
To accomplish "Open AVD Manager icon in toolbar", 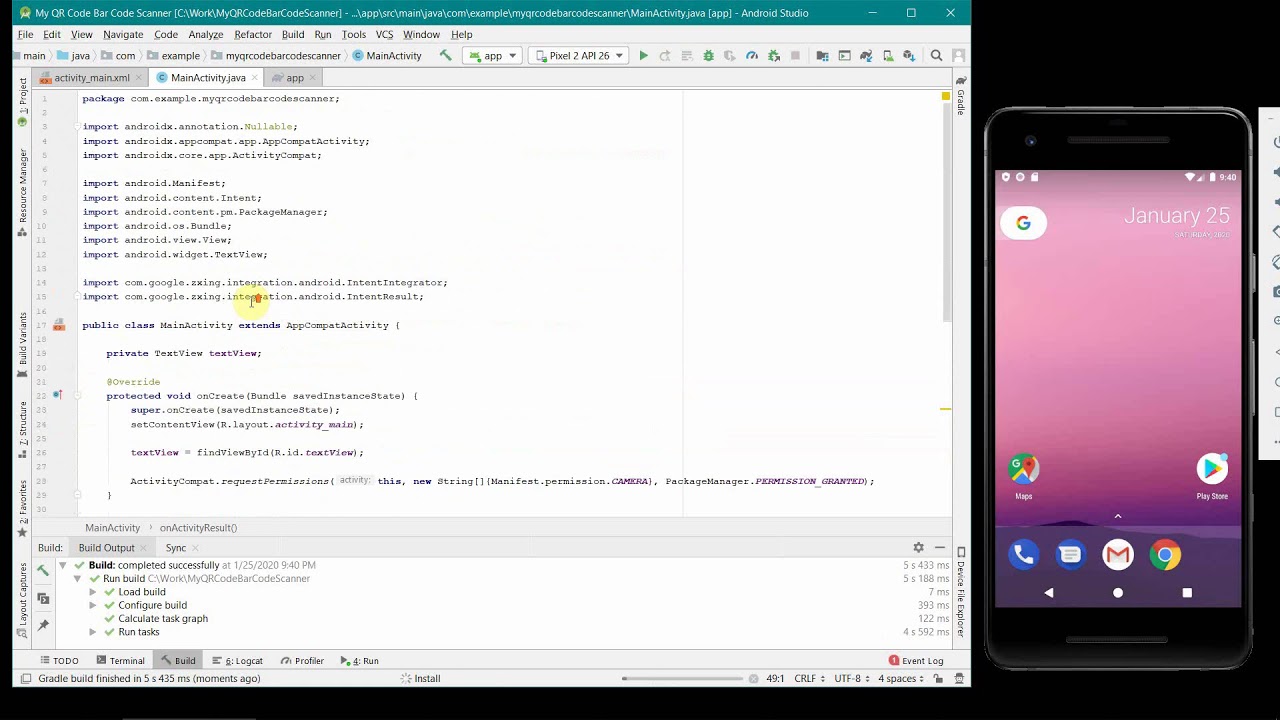I will 888,56.
